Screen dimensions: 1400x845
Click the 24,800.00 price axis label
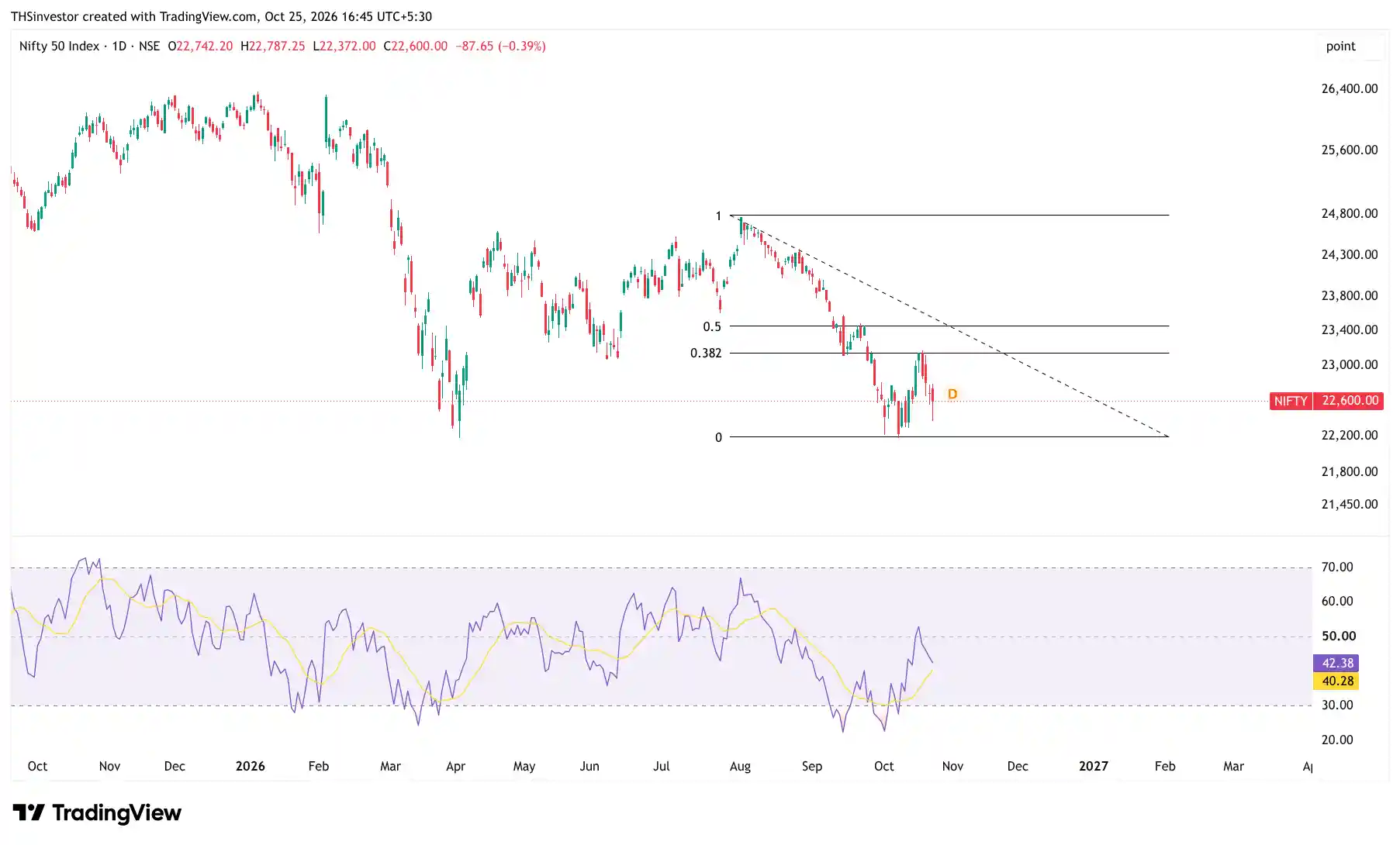[1350, 213]
